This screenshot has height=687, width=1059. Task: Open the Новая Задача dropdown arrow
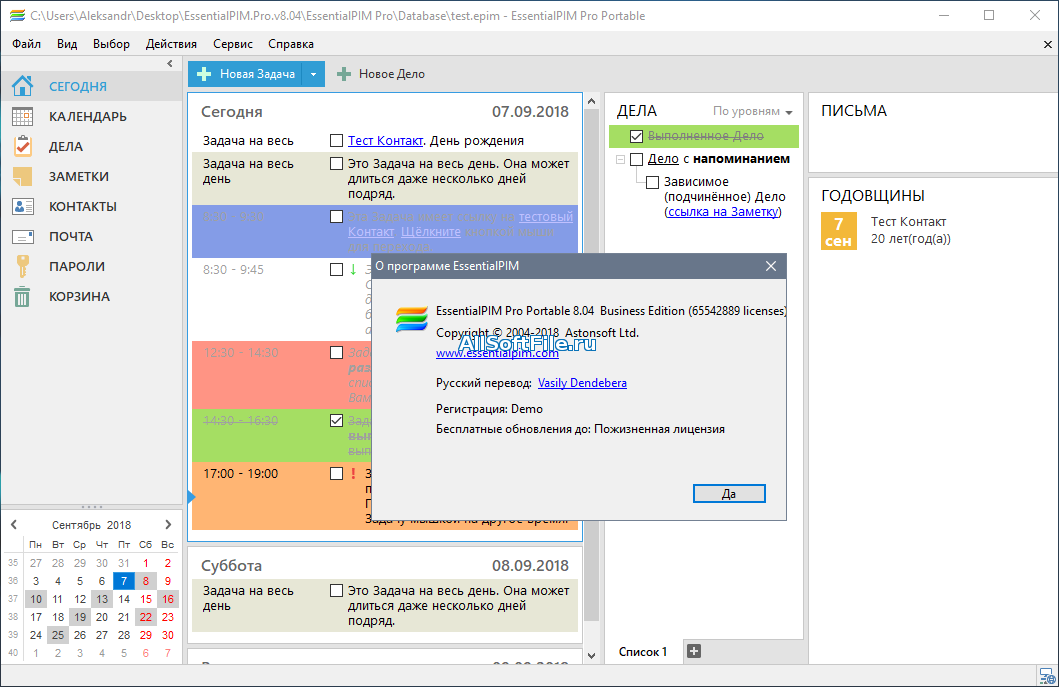[x=313, y=74]
